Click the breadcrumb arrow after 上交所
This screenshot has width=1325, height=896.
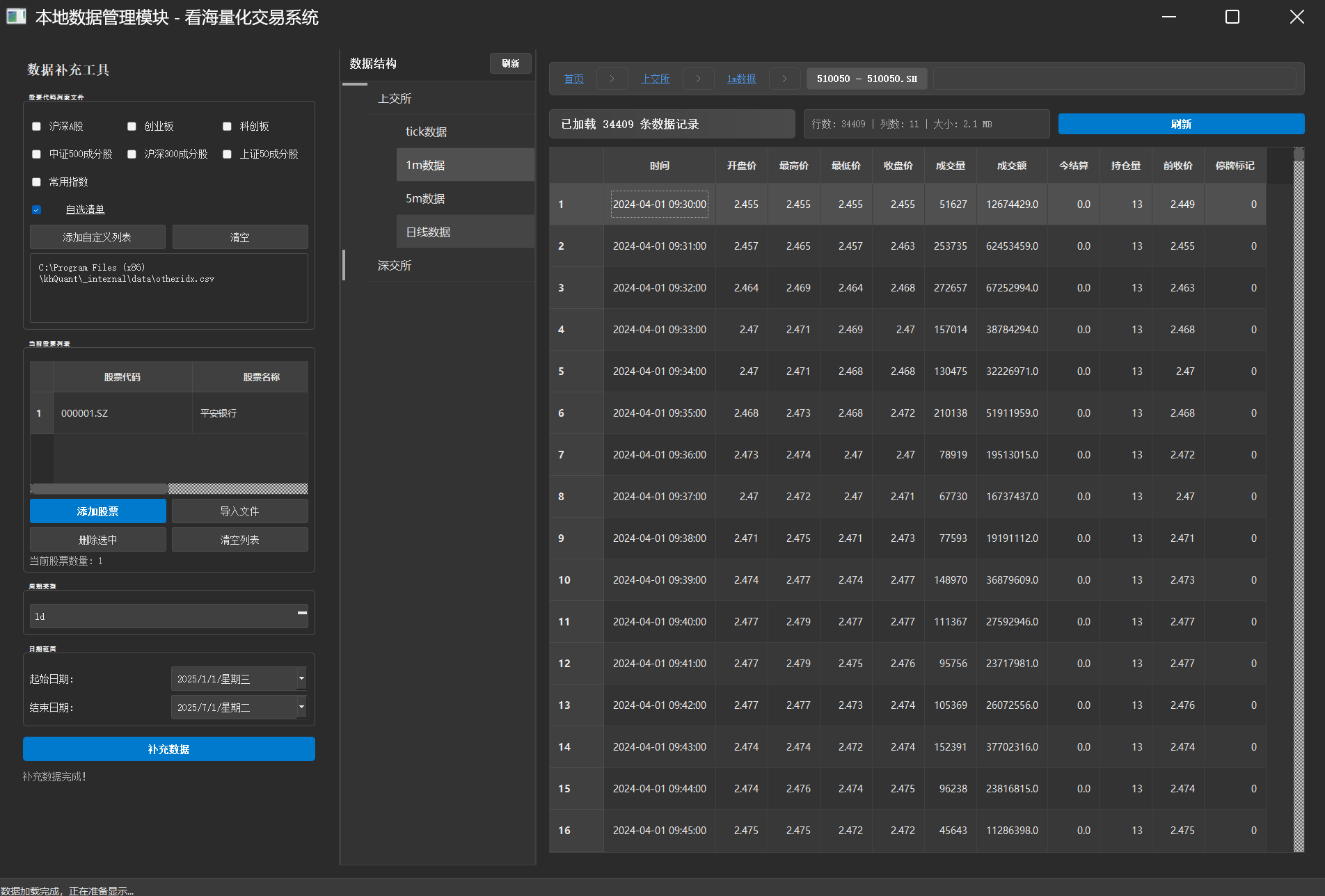click(x=698, y=79)
